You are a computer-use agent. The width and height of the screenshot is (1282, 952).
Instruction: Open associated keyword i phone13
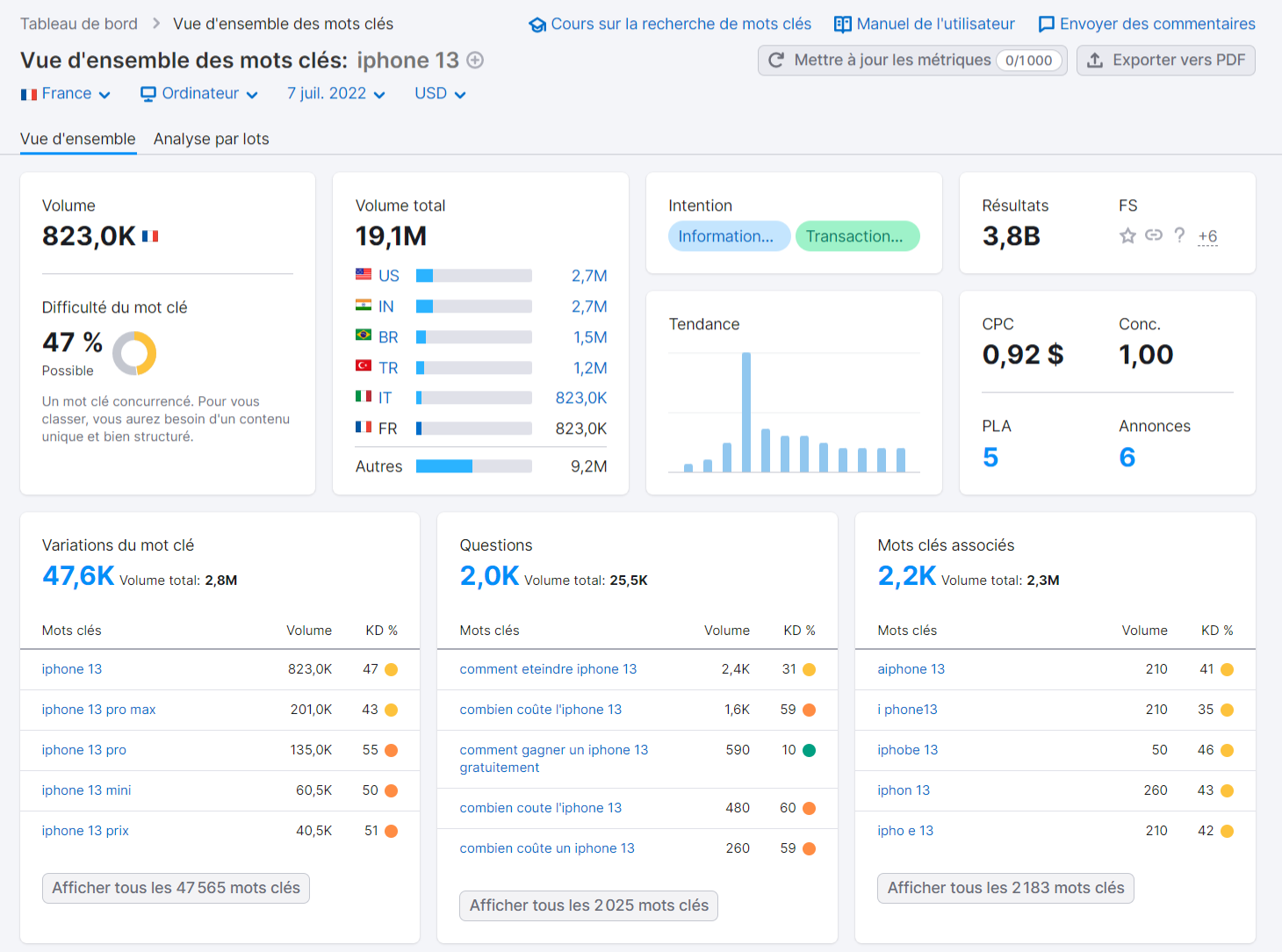tap(908, 710)
